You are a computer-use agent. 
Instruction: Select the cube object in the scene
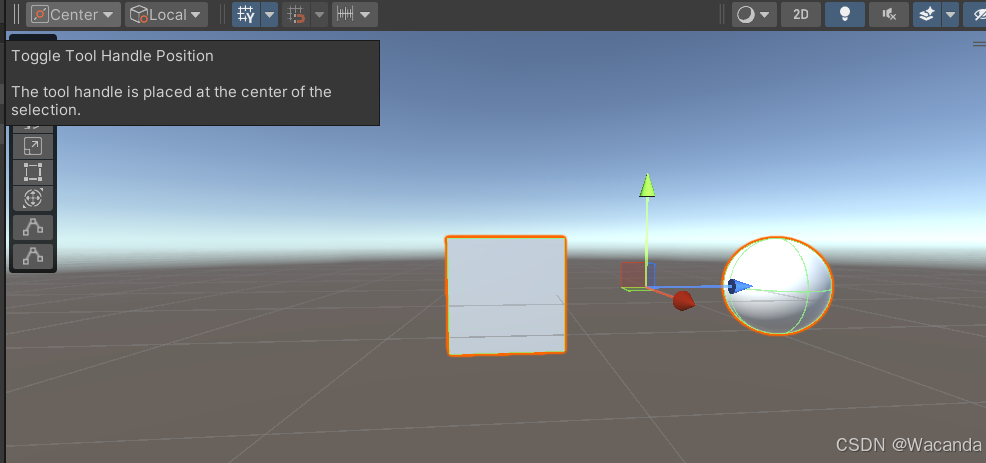click(506, 296)
